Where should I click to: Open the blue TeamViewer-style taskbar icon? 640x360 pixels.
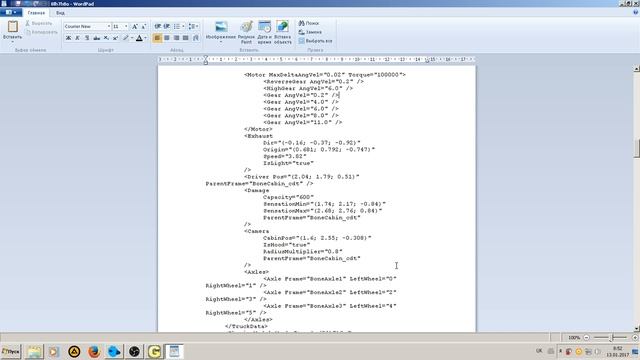tap(114, 351)
